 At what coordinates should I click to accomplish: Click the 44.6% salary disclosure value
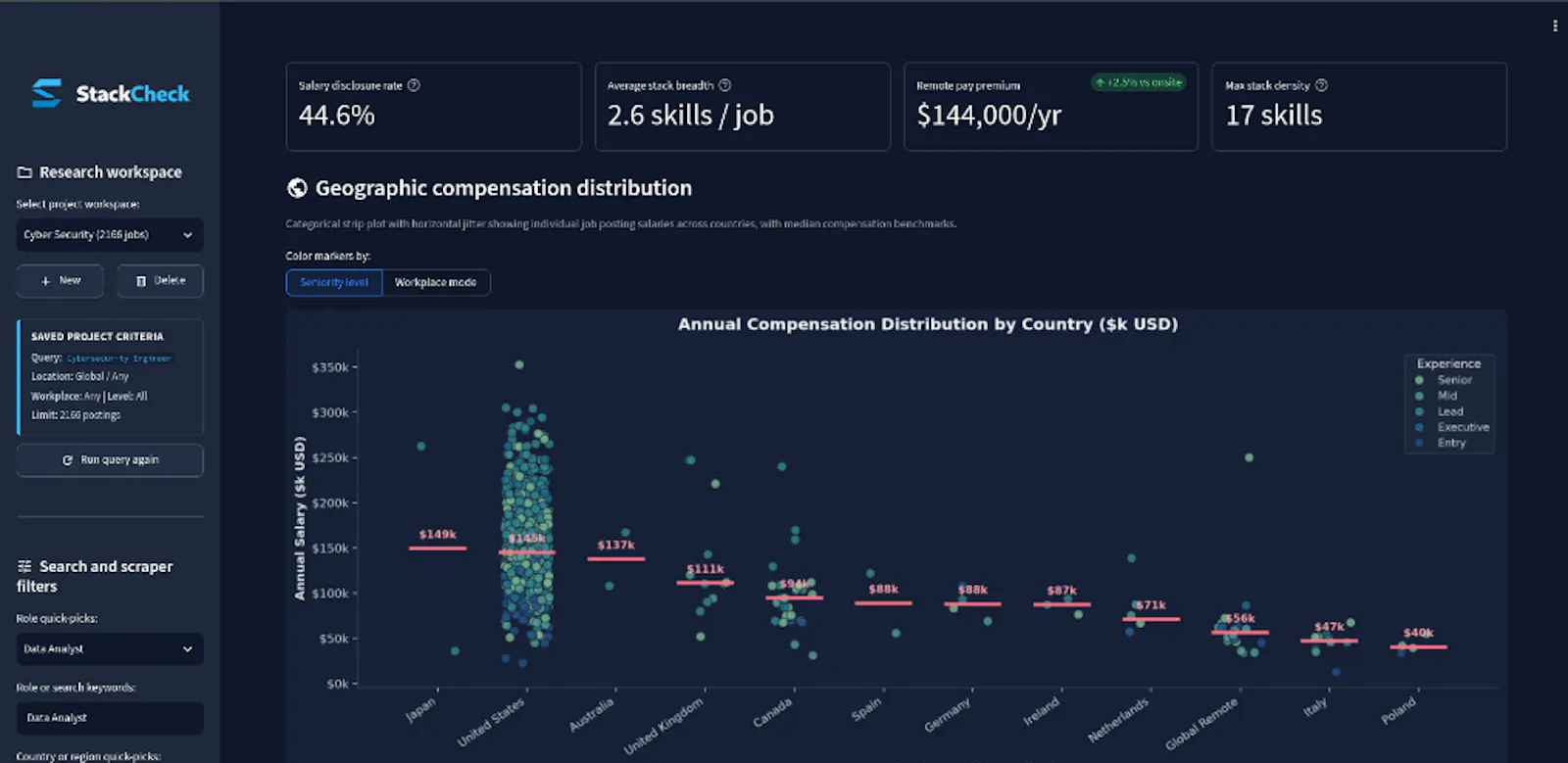coord(336,116)
